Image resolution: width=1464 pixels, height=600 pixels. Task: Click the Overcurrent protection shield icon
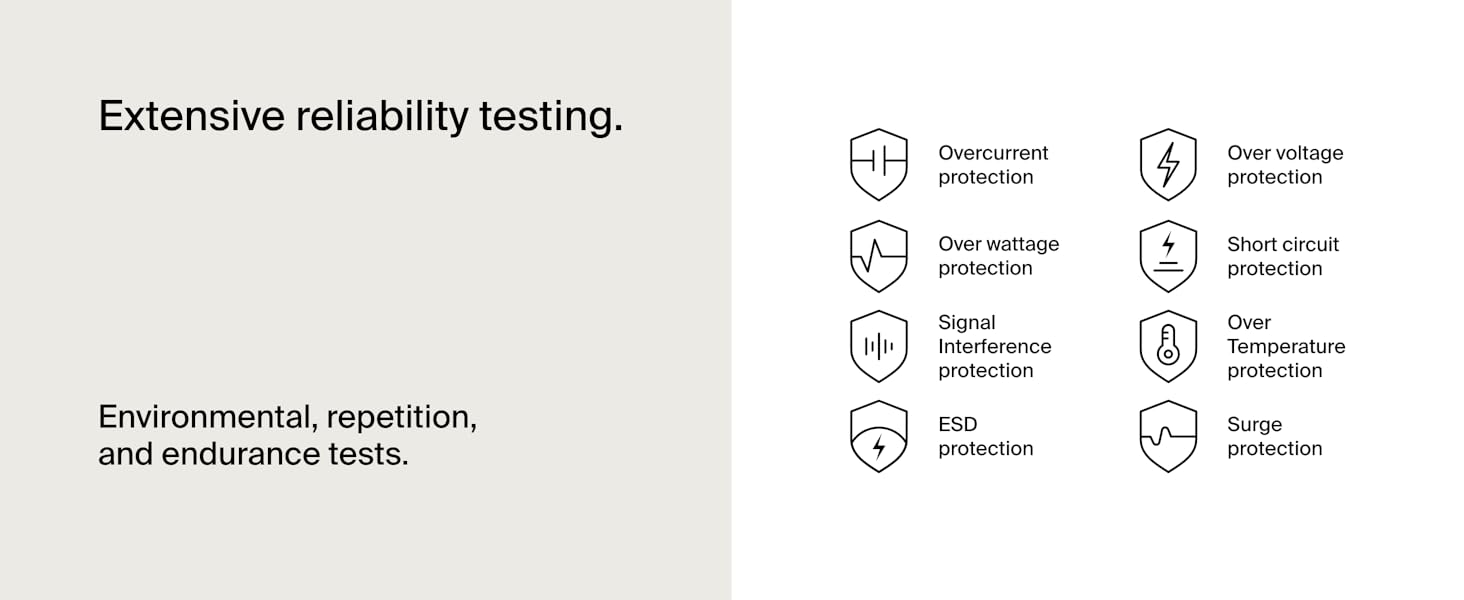click(x=879, y=165)
